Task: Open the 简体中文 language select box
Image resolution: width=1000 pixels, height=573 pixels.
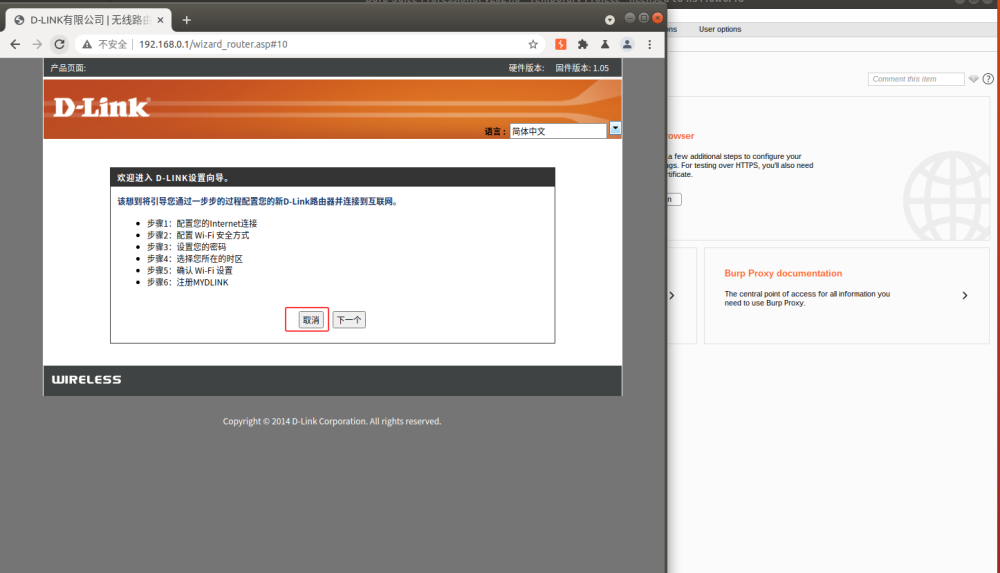Action: [x=558, y=131]
